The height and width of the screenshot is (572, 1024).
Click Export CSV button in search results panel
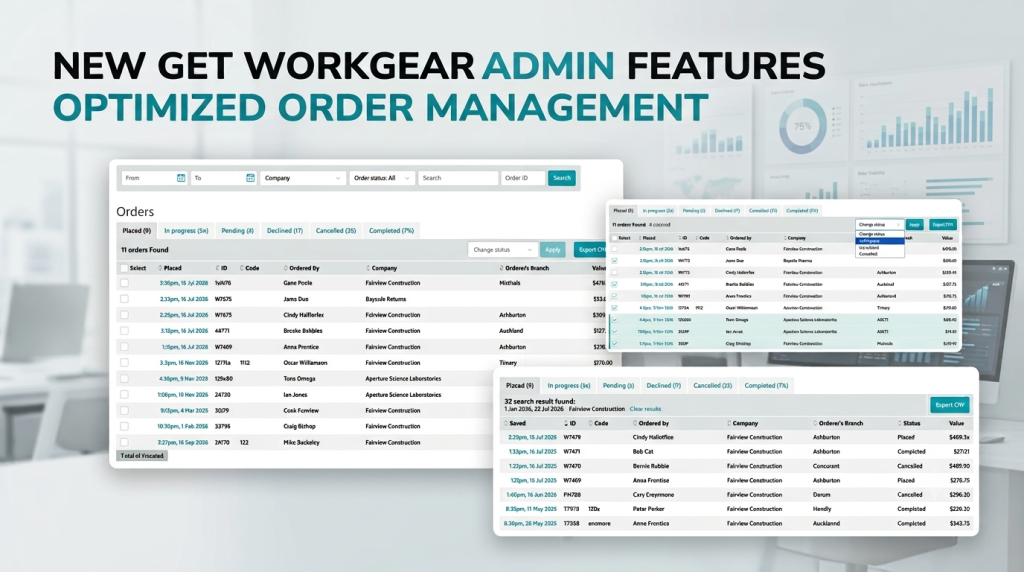click(x=950, y=405)
